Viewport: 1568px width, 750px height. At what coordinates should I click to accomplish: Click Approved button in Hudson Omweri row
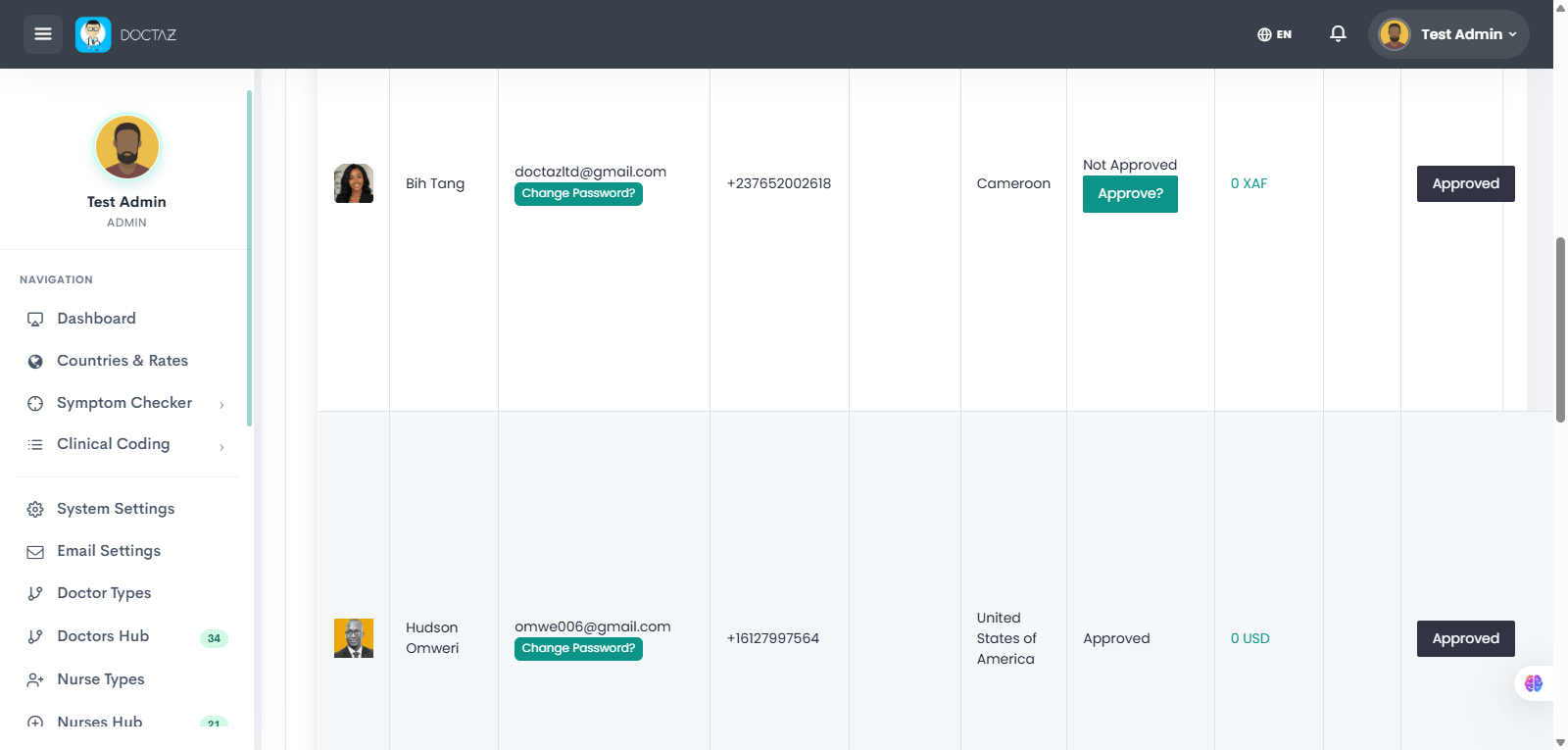pos(1465,638)
